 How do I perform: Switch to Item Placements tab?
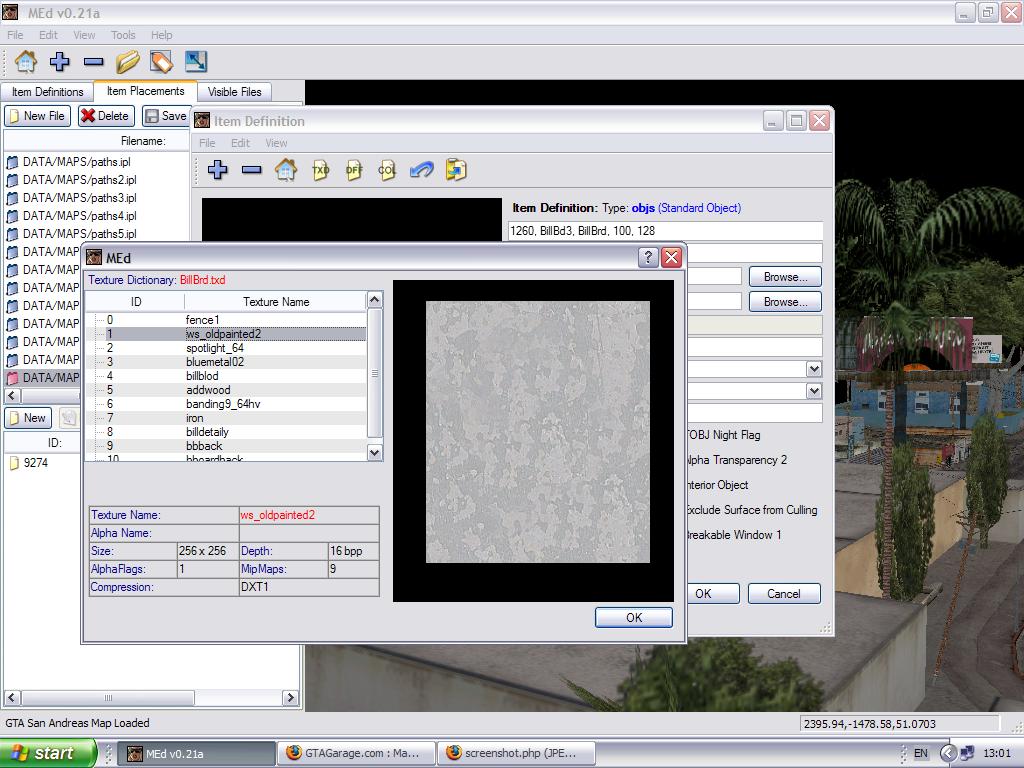click(146, 91)
